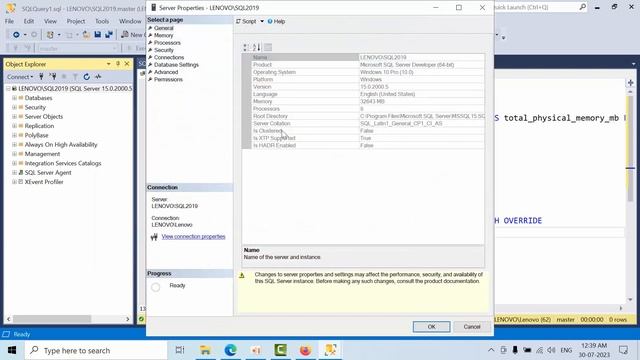The height and width of the screenshot is (360, 640).
Task: Expand the Security node in Object Explorer
Action: coord(14,107)
